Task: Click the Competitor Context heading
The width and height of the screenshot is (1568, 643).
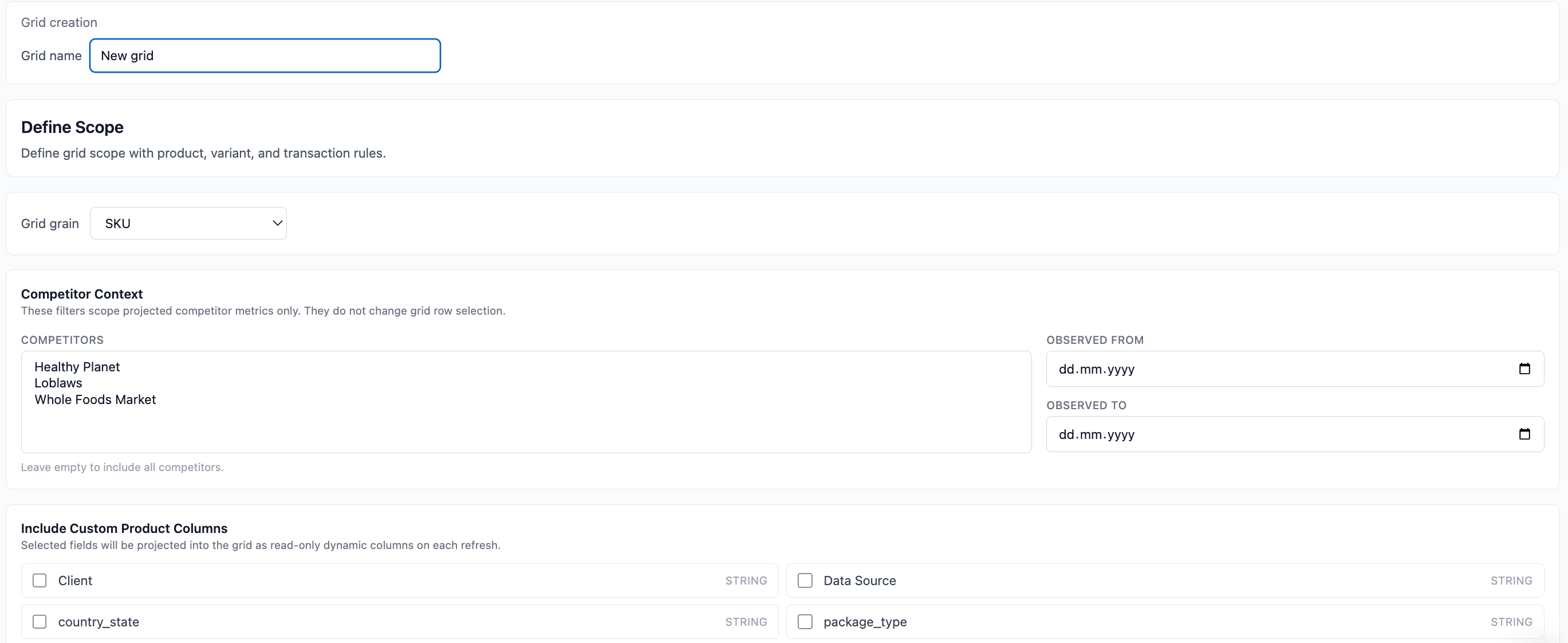Action: [x=82, y=294]
